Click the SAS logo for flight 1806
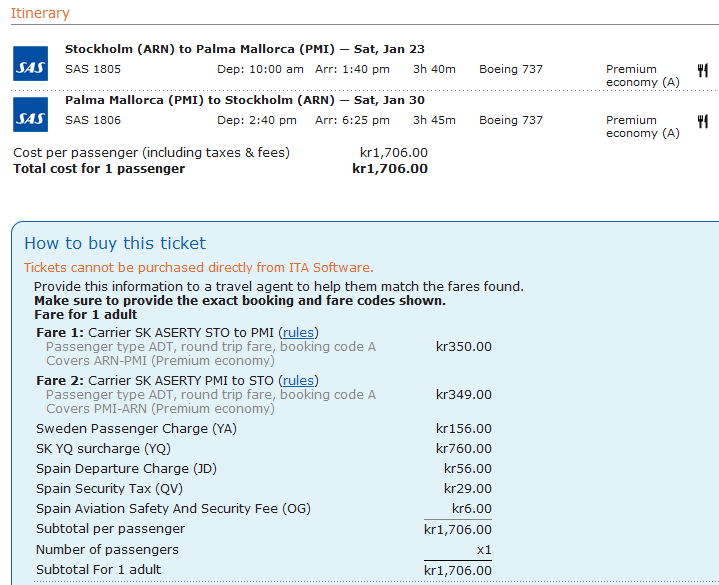 click(x=30, y=114)
